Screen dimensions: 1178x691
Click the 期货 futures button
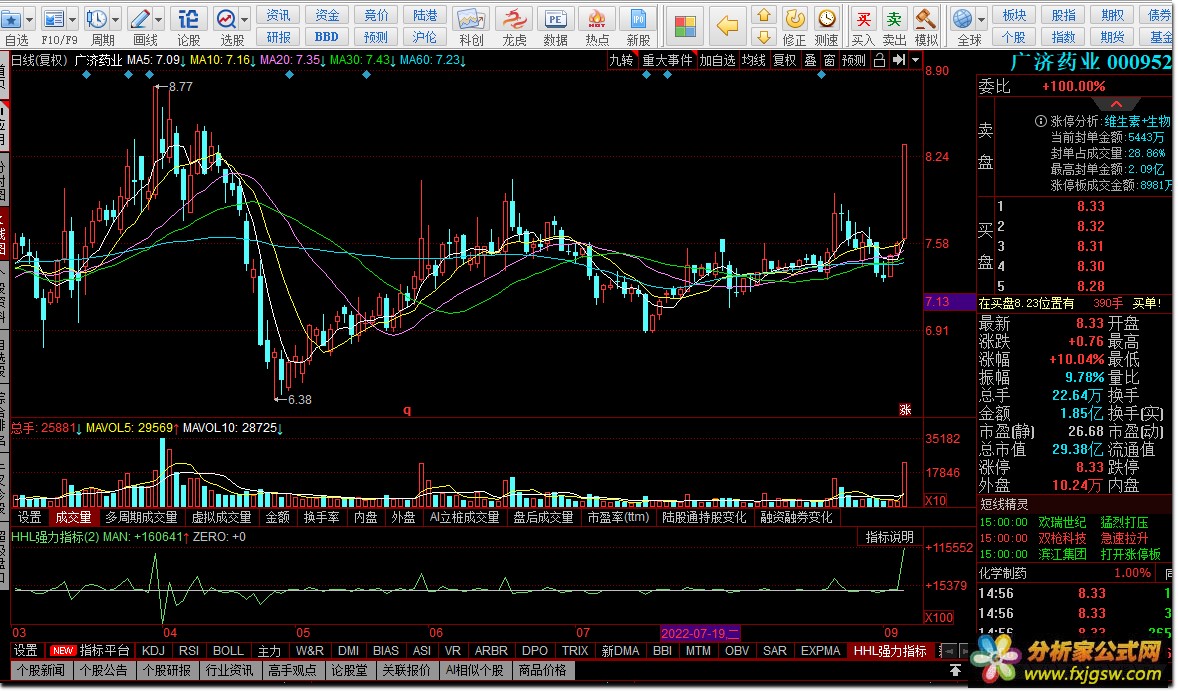[1111, 36]
